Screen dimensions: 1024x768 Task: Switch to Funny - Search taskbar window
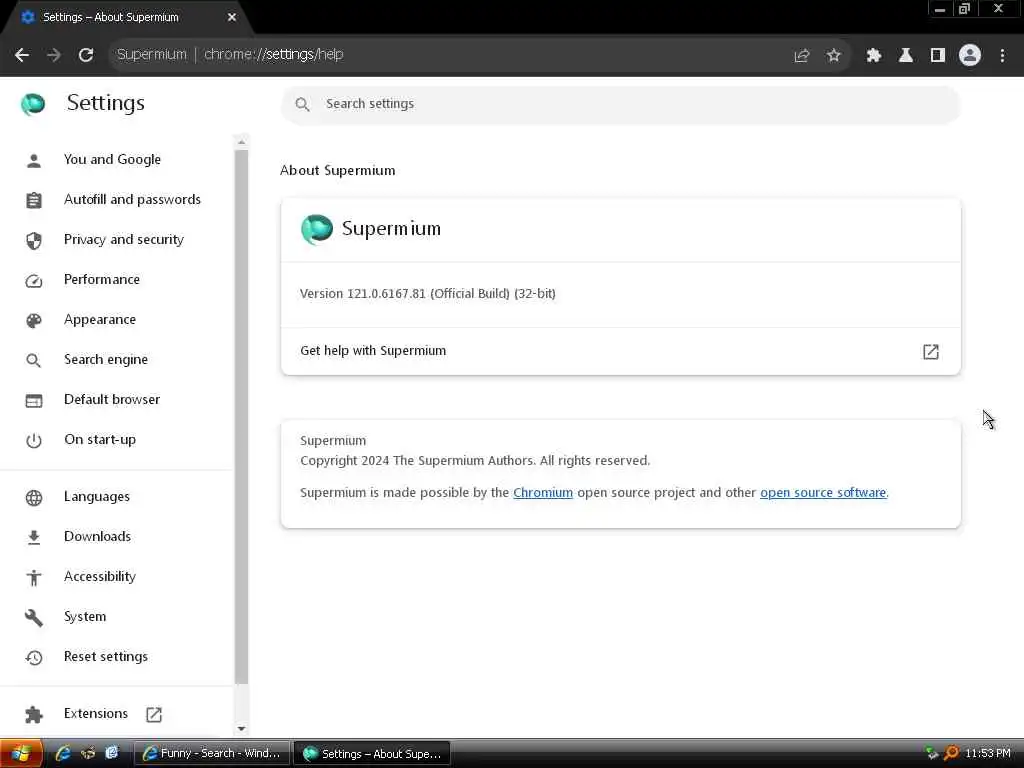(x=211, y=754)
